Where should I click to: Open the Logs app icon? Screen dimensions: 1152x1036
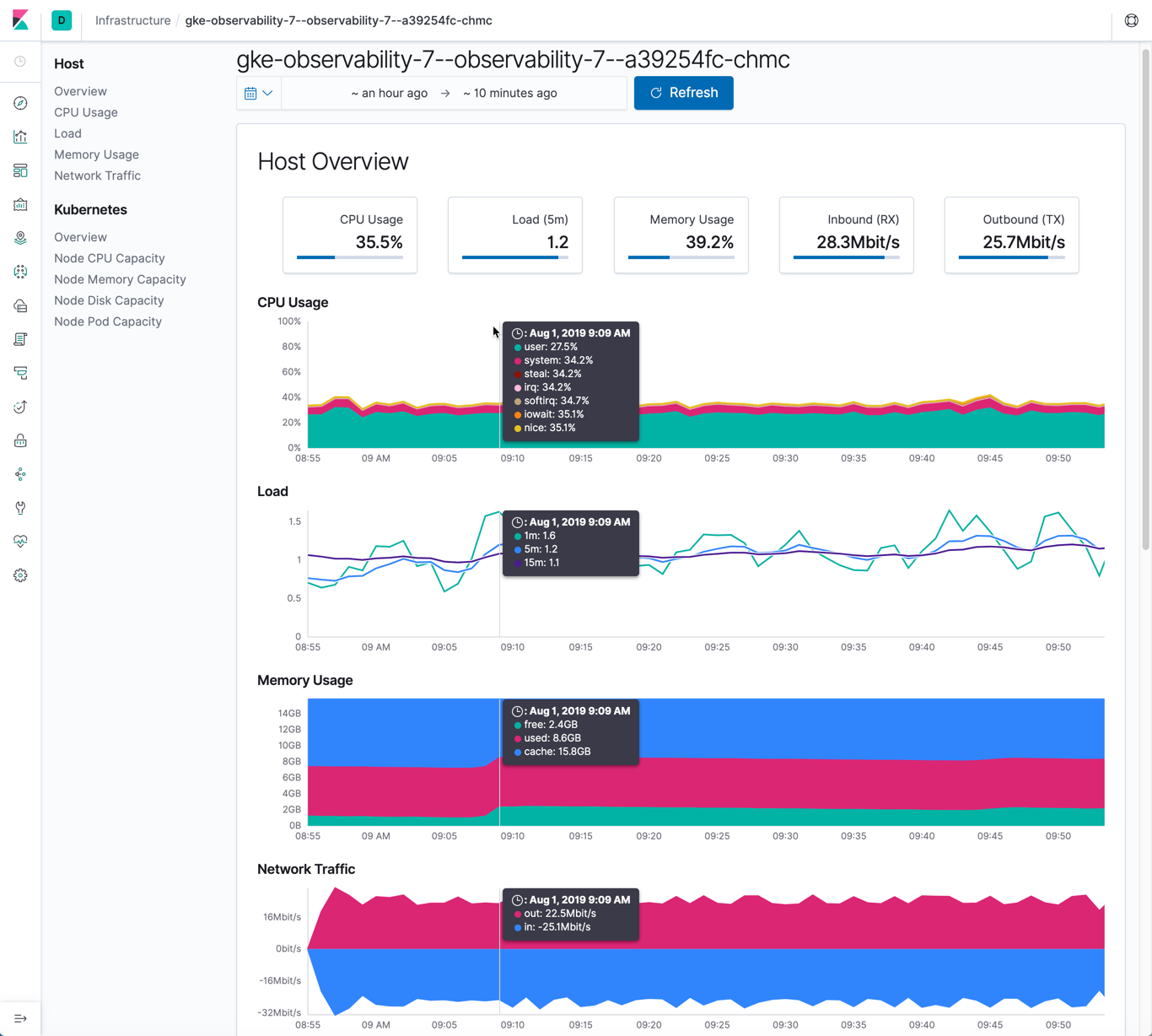(x=20, y=338)
